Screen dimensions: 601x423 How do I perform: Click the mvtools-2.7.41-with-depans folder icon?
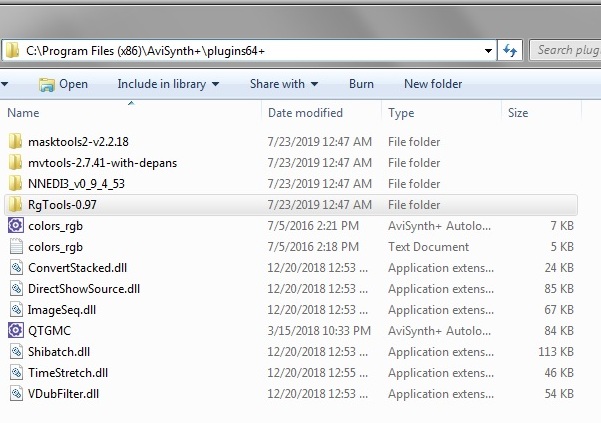[15, 163]
